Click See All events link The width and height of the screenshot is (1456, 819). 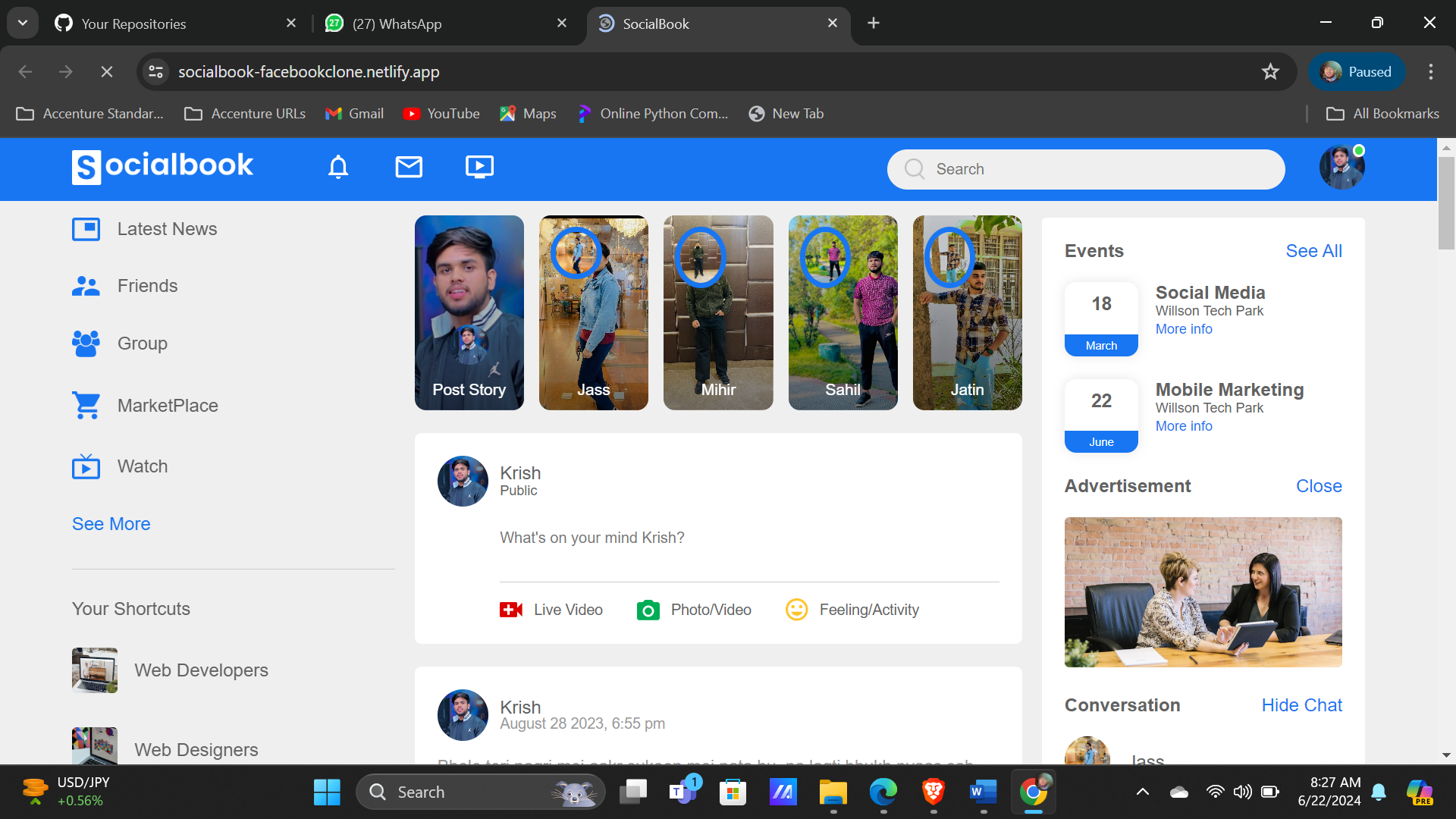pos(1313,251)
